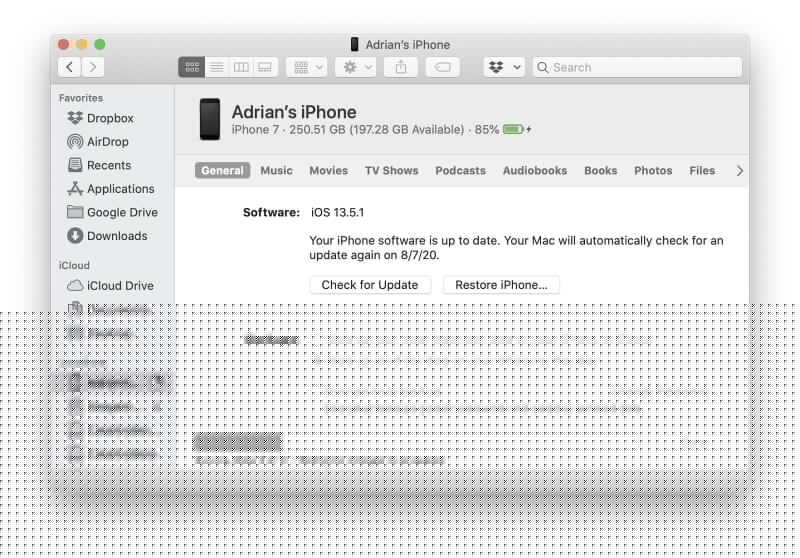Go to the Photos tab

coord(653,171)
